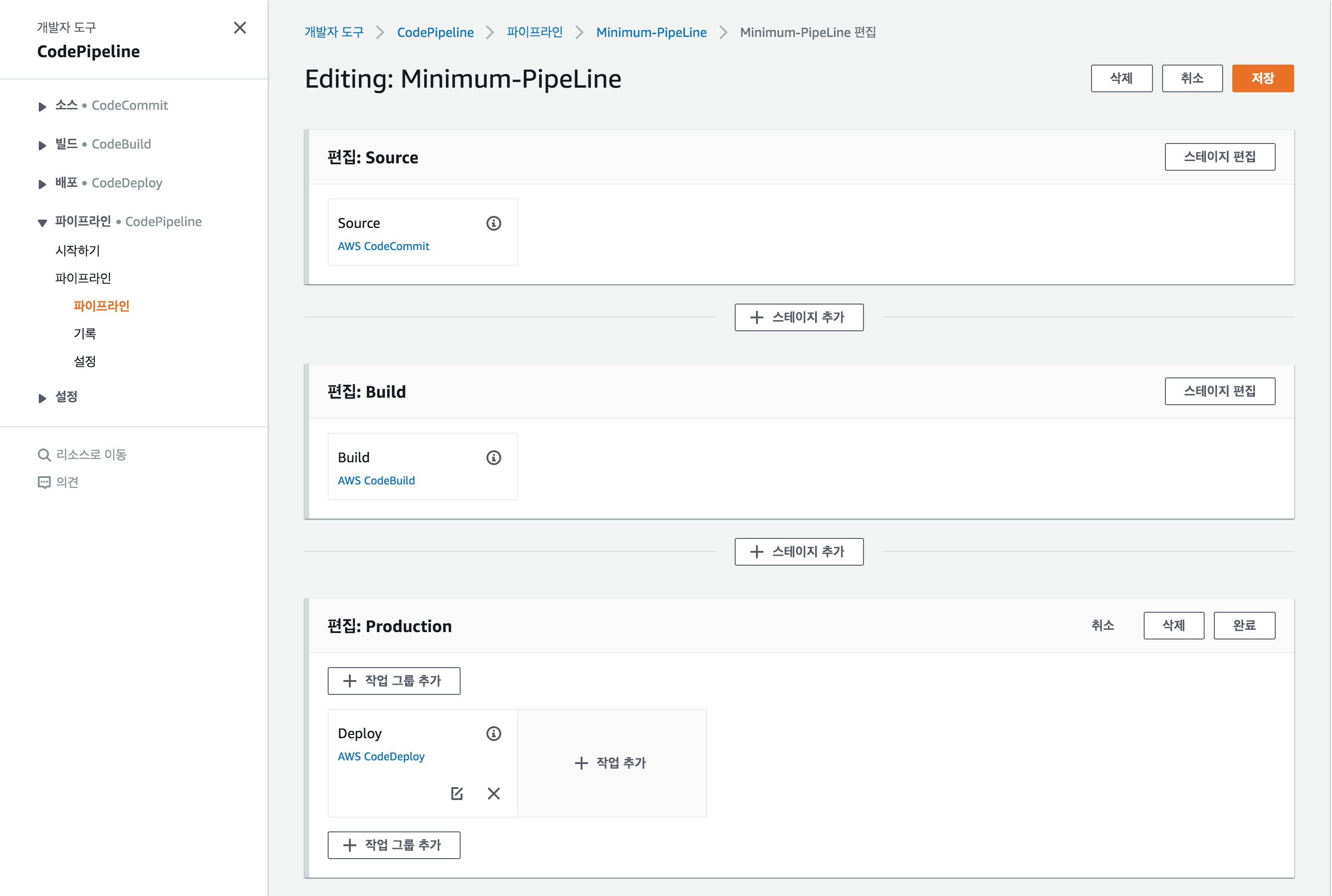Expand the bottom 설정 sidebar section
Image resolution: width=1332 pixels, height=896 pixels.
click(42, 398)
